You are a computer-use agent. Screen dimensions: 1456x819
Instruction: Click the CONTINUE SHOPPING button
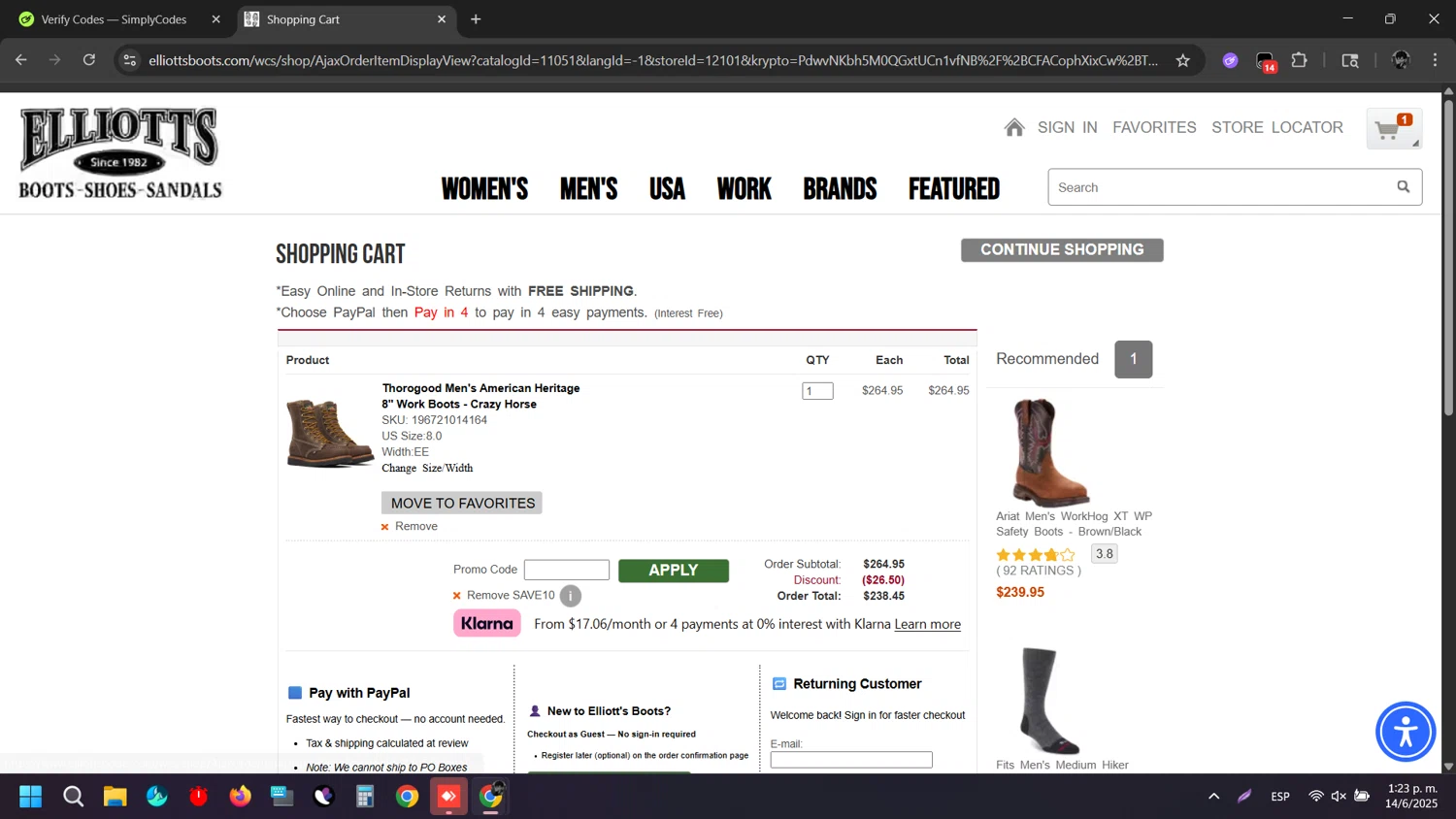point(1062,249)
